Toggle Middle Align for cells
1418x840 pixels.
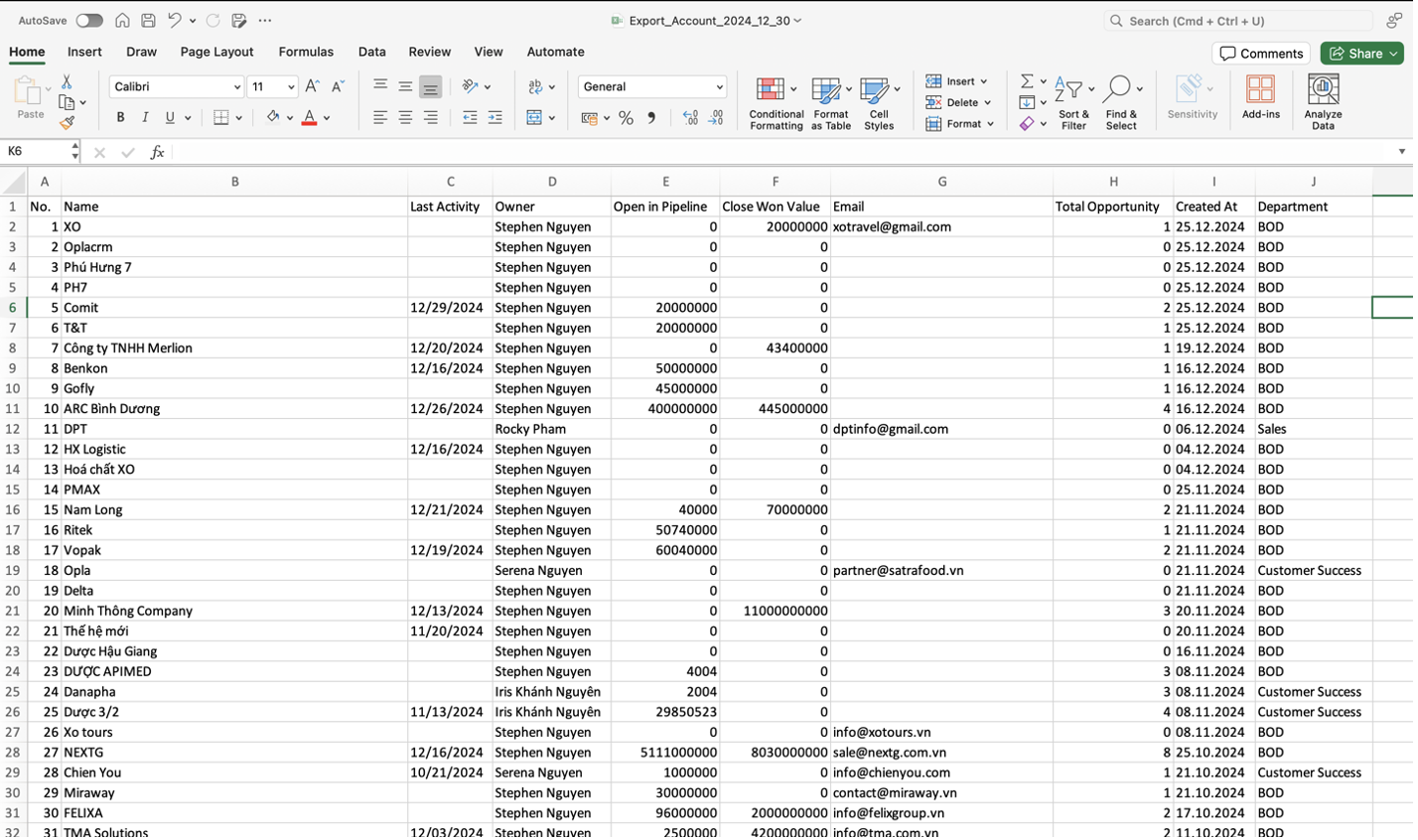pyautogui.click(x=406, y=87)
